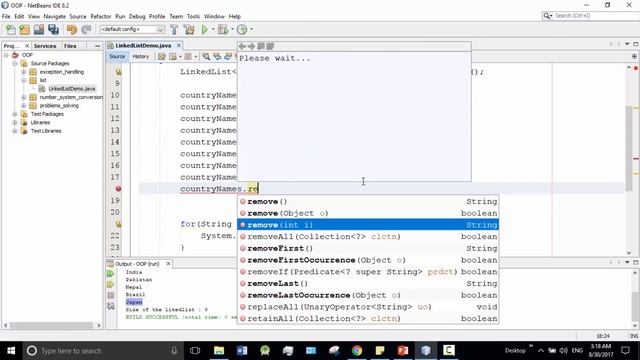Click the Profile Project icon
Image resolution: width=640 pixels, height=360 pixels.
pyautogui.click(x=242, y=29)
